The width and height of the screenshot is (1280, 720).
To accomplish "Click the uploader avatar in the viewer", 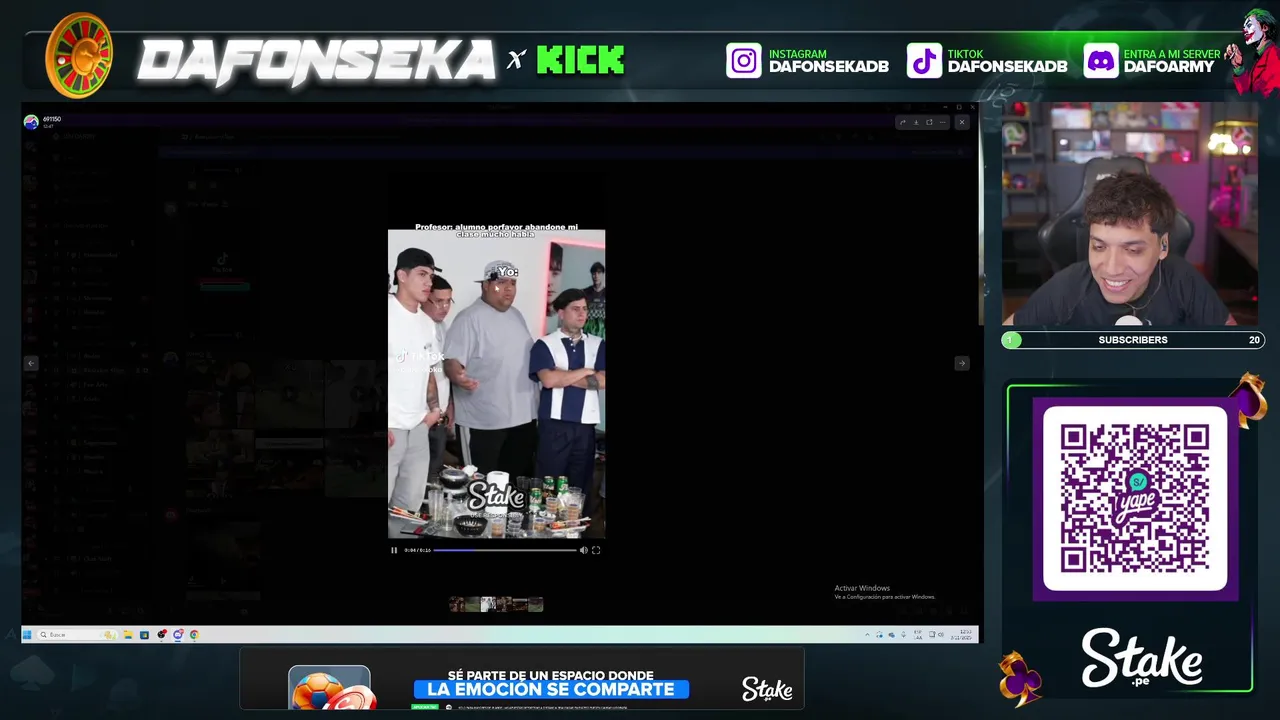I will (x=31, y=122).
